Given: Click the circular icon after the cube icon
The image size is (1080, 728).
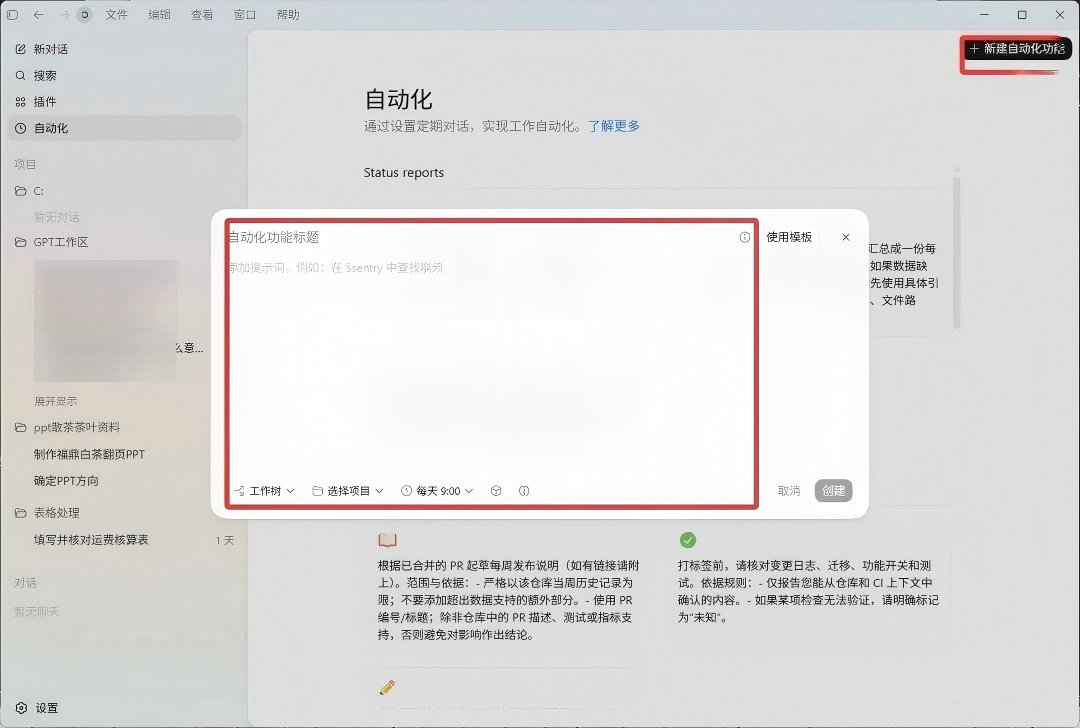Looking at the screenshot, I should (x=523, y=491).
